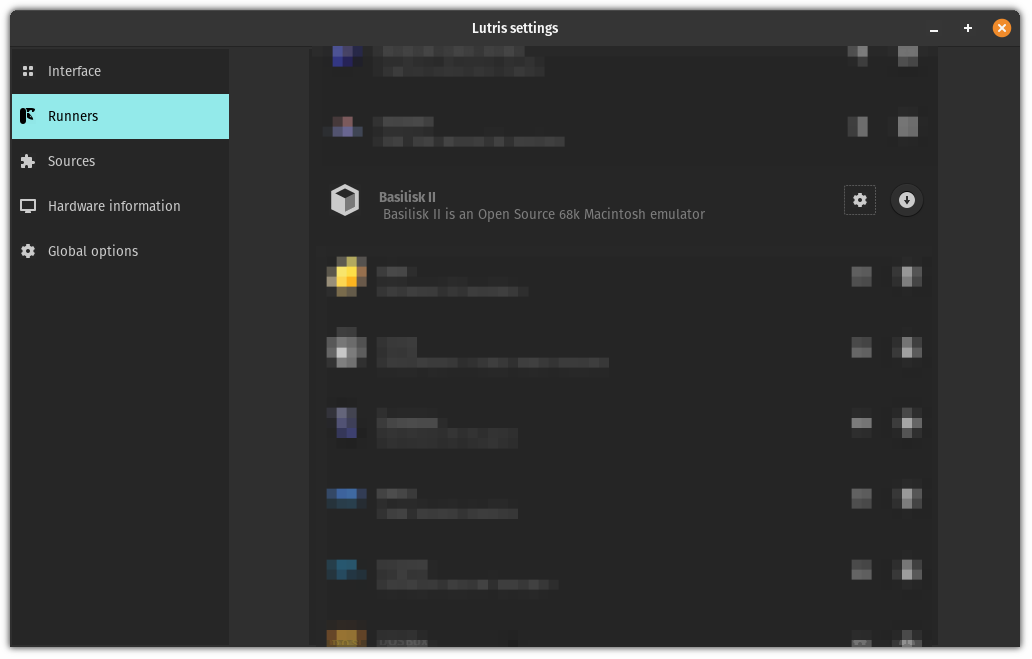Click the Hardware information monitor icon
The width and height of the screenshot is (1032, 659).
tap(28, 206)
